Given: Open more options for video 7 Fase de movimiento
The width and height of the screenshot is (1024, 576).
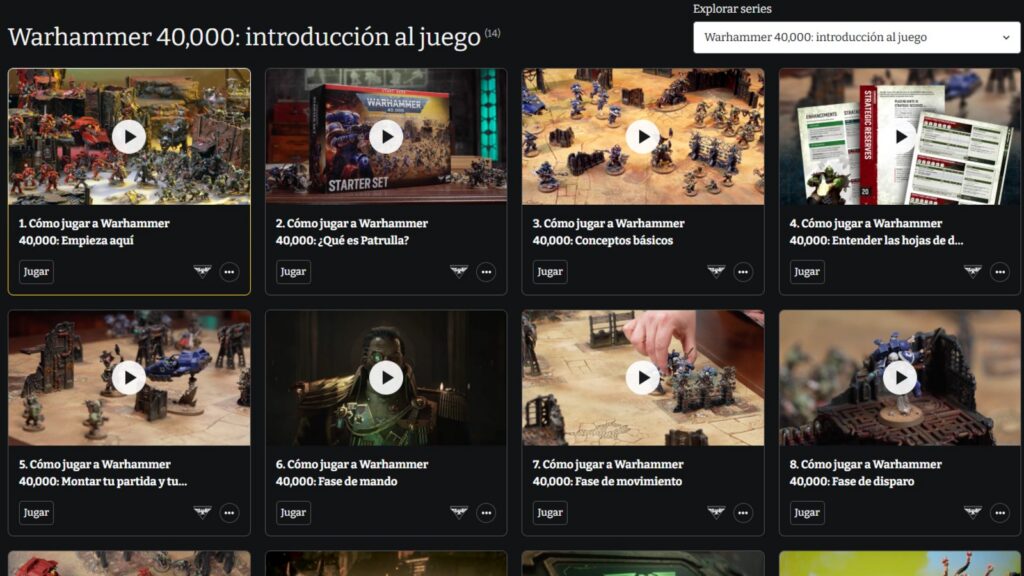Looking at the screenshot, I should click(743, 513).
